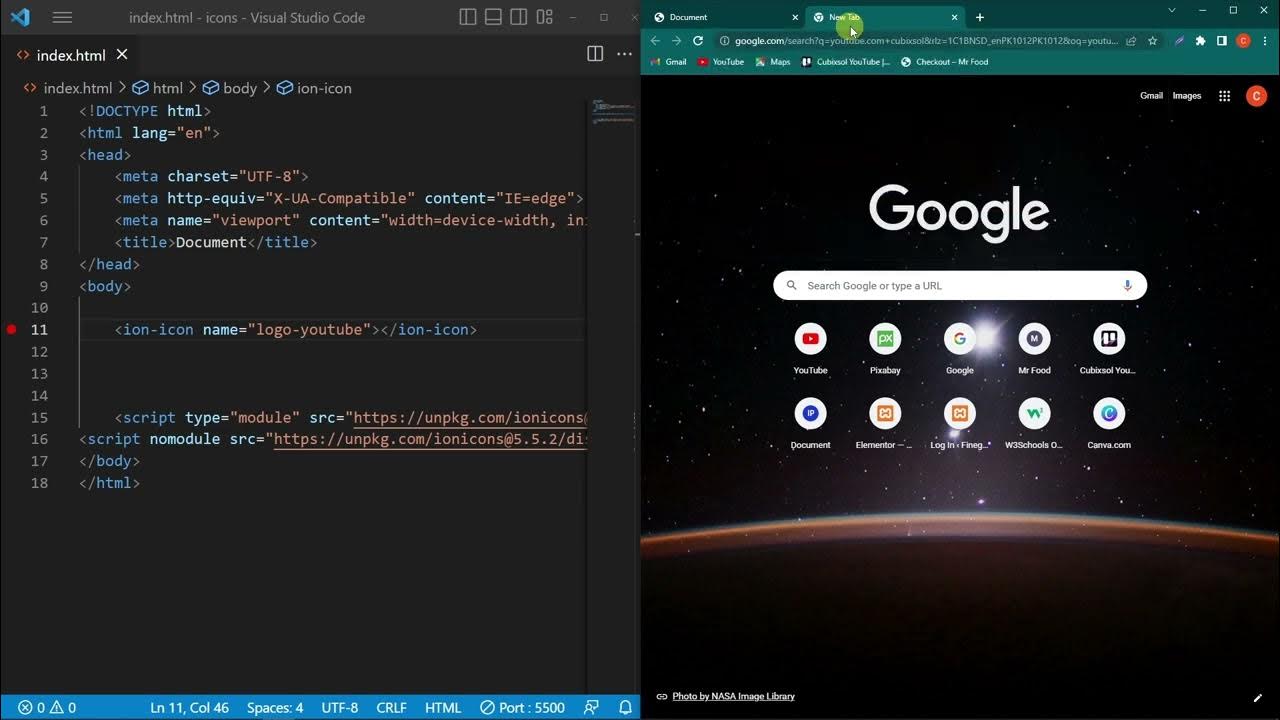Screen dimensions: 1280x720
Task: Click the Chrome address bar URL
Action: click(926, 41)
